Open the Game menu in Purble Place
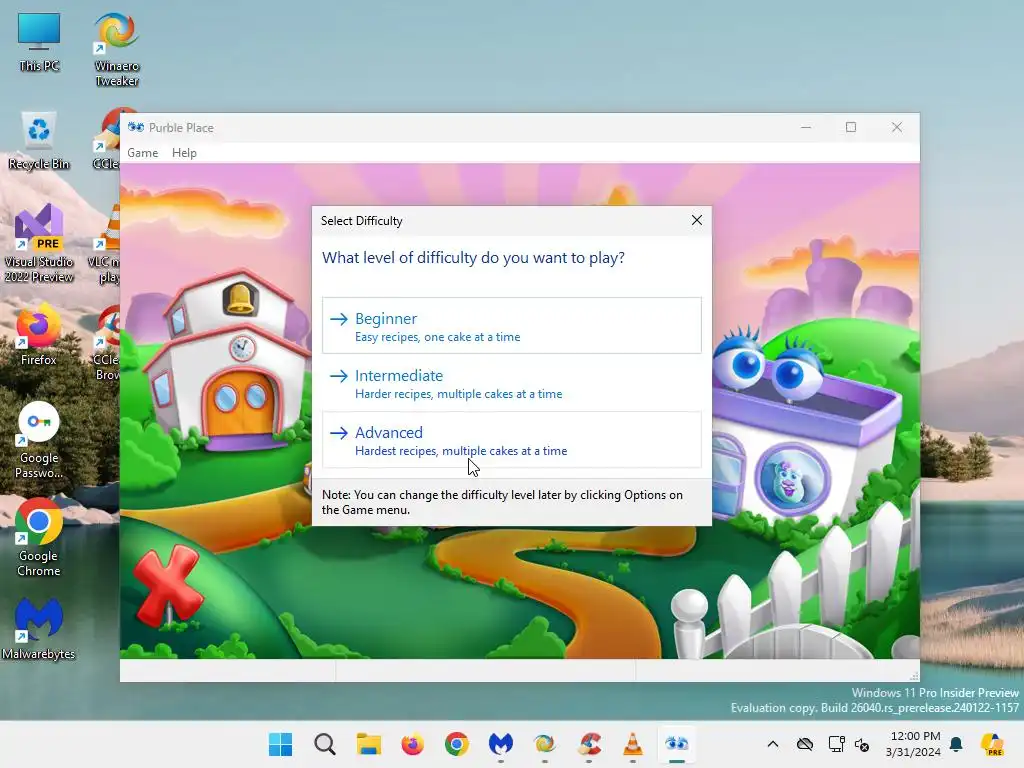Image resolution: width=1024 pixels, height=768 pixels. [x=142, y=153]
